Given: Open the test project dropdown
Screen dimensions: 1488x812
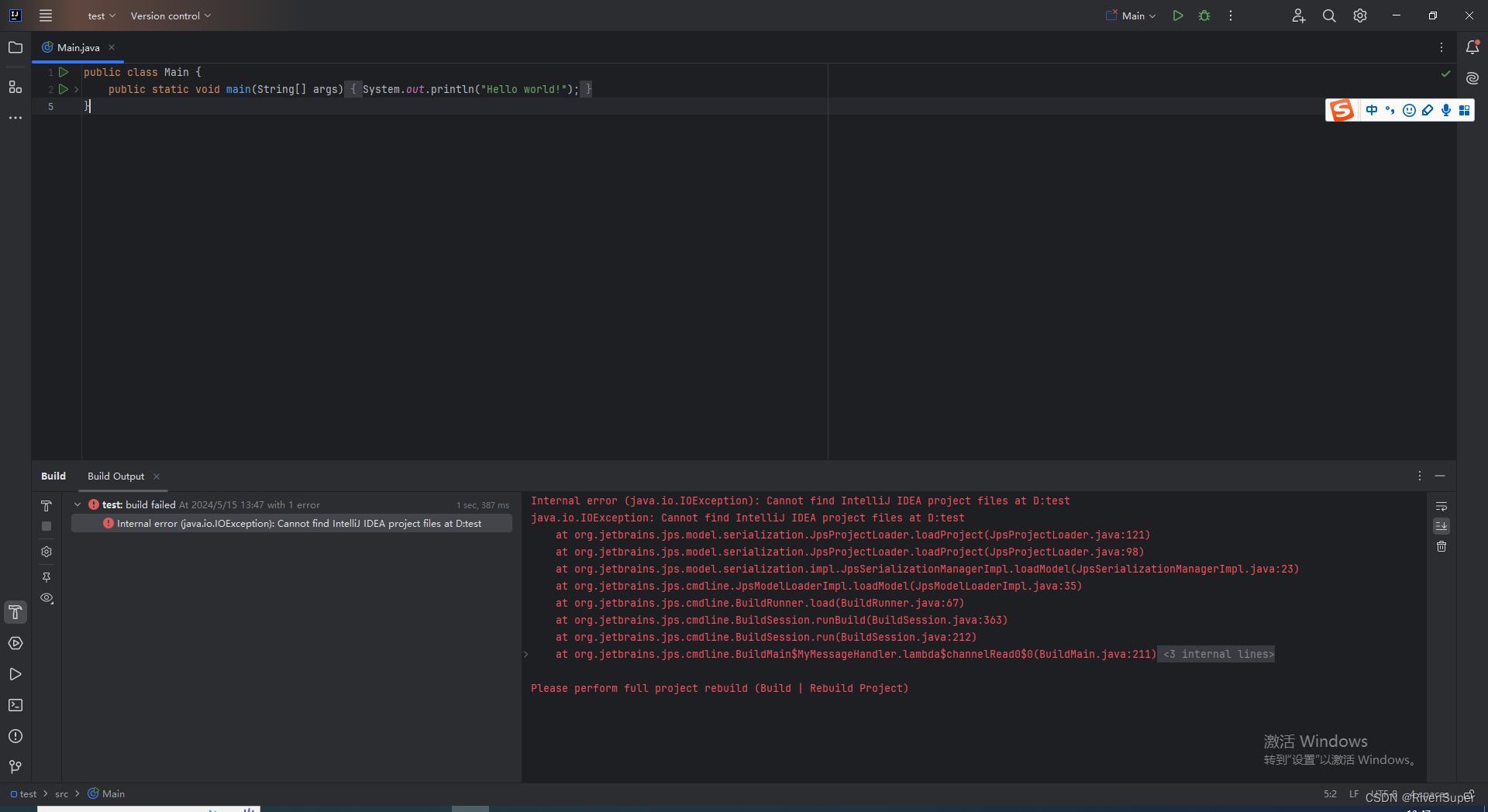Looking at the screenshot, I should (x=102, y=15).
